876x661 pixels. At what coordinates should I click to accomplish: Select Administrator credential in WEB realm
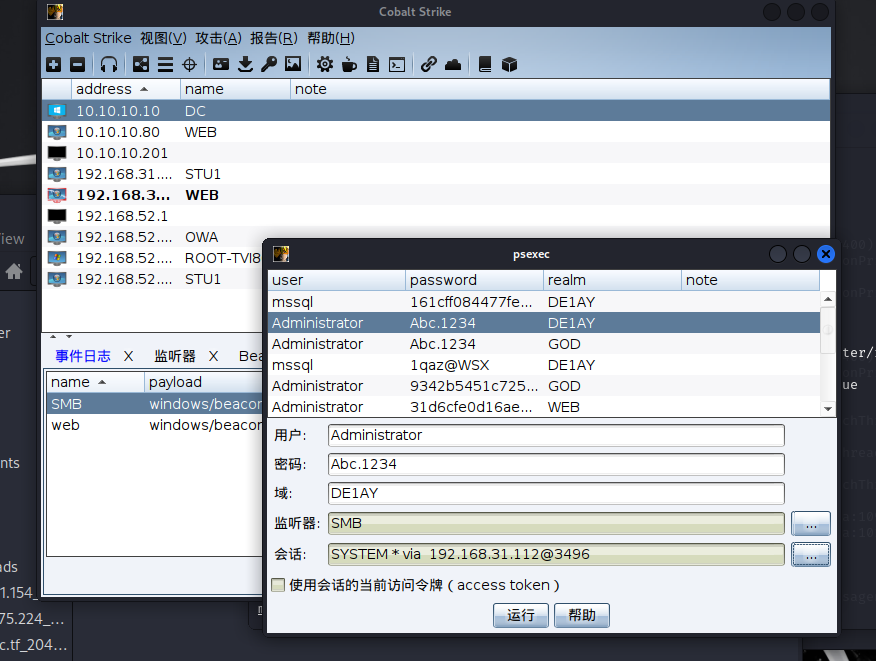pyautogui.click(x=544, y=407)
